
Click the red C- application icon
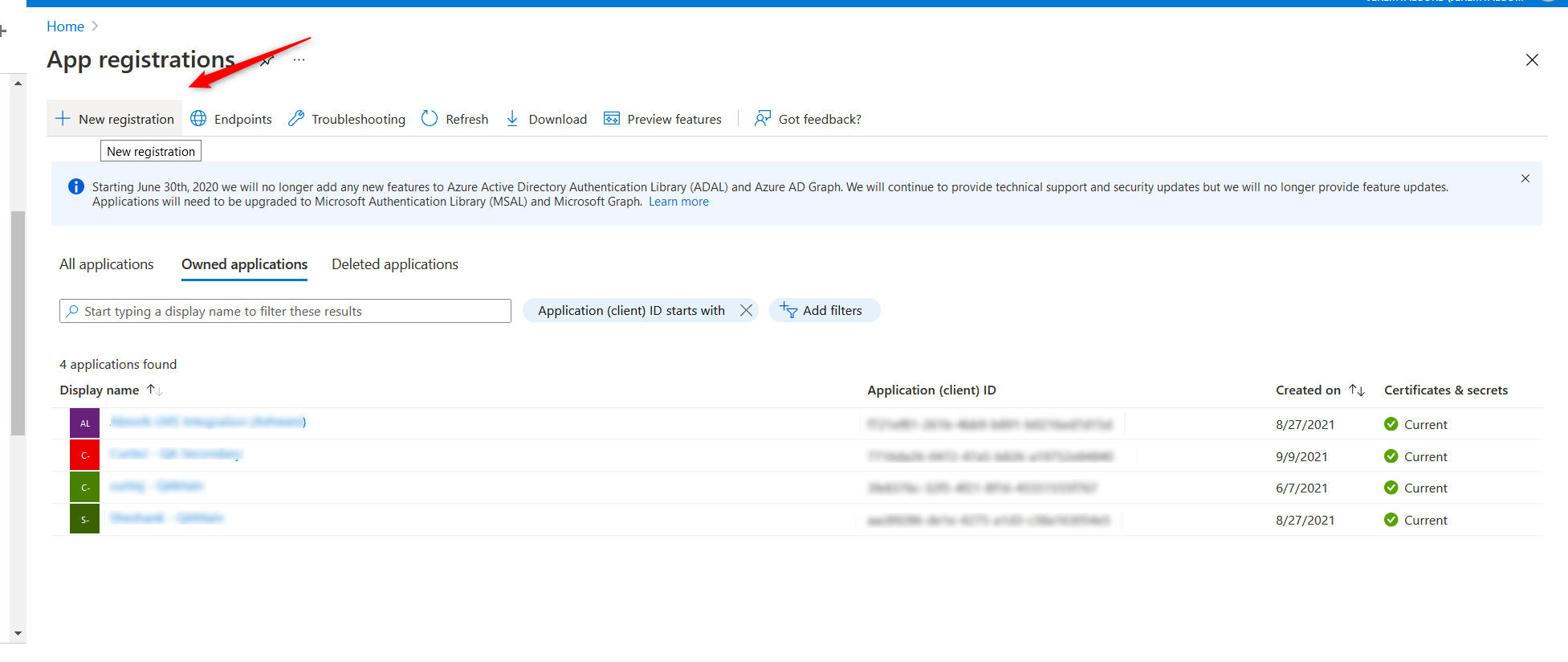pyautogui.click(x=84, y=456)
